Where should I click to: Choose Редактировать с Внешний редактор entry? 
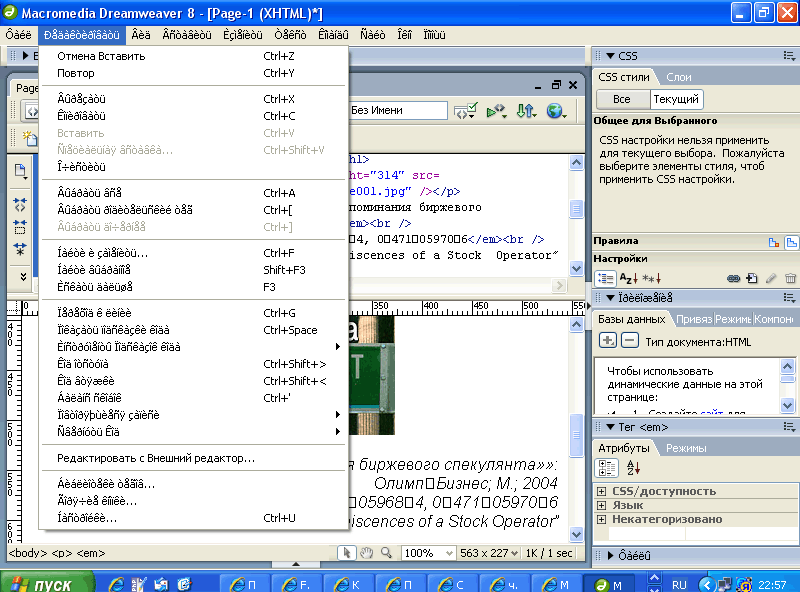click(x=194, y=458)
